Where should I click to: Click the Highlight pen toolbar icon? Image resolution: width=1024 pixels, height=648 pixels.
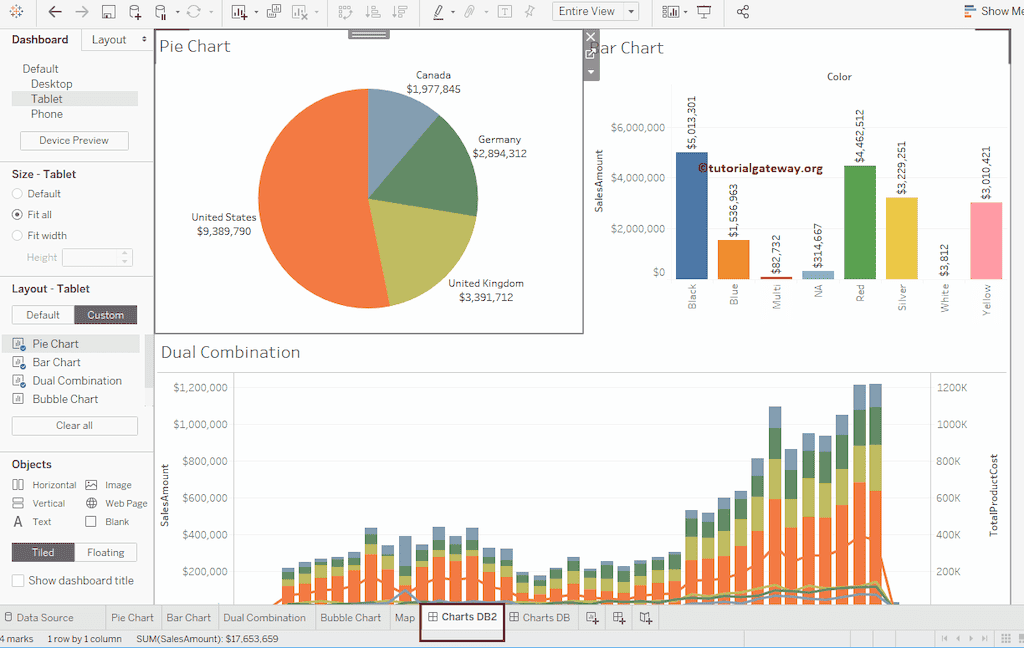[438, 13]
